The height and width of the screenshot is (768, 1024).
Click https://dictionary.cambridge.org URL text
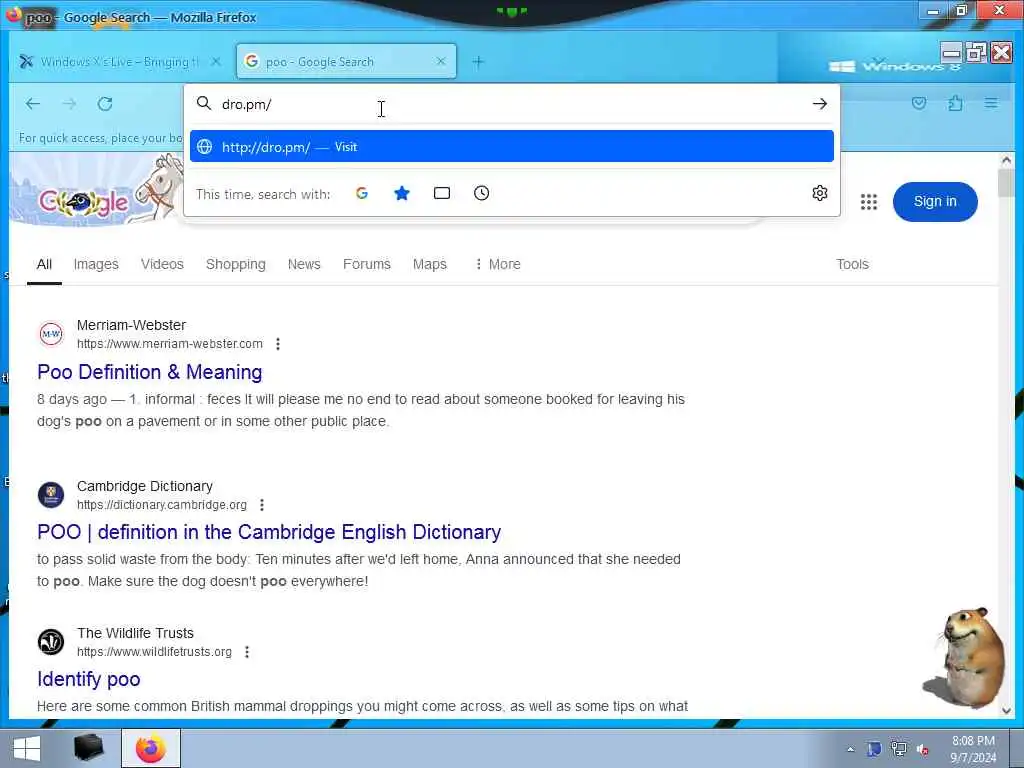tap(162, 505)
